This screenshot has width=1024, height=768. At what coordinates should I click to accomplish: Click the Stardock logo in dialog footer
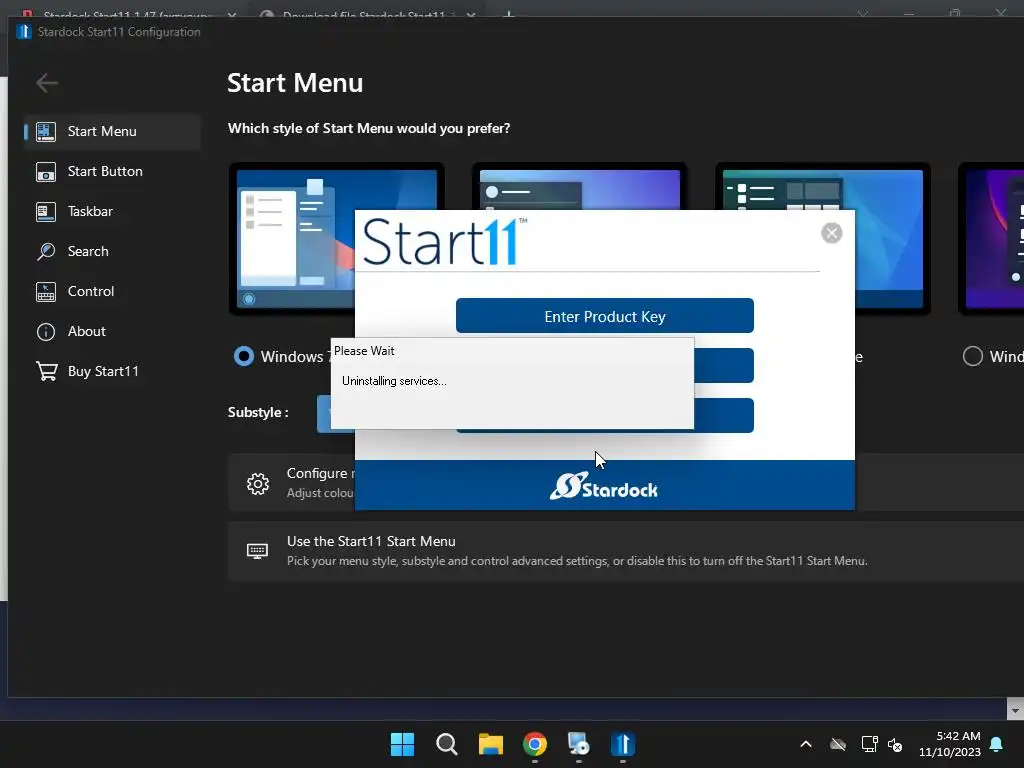(x=604, y=486)
